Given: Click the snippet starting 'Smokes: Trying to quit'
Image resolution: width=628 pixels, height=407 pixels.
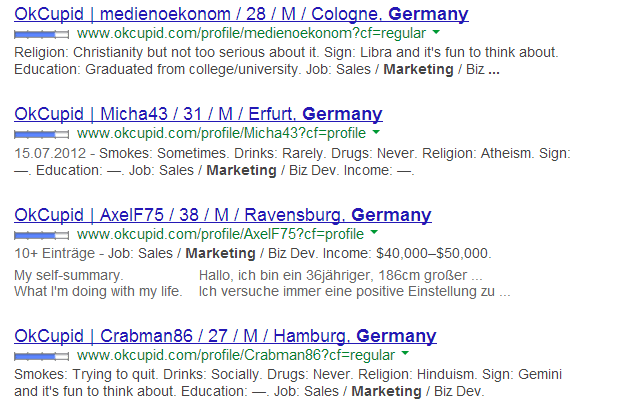Looking at the screenshot, I should (288, 383).
